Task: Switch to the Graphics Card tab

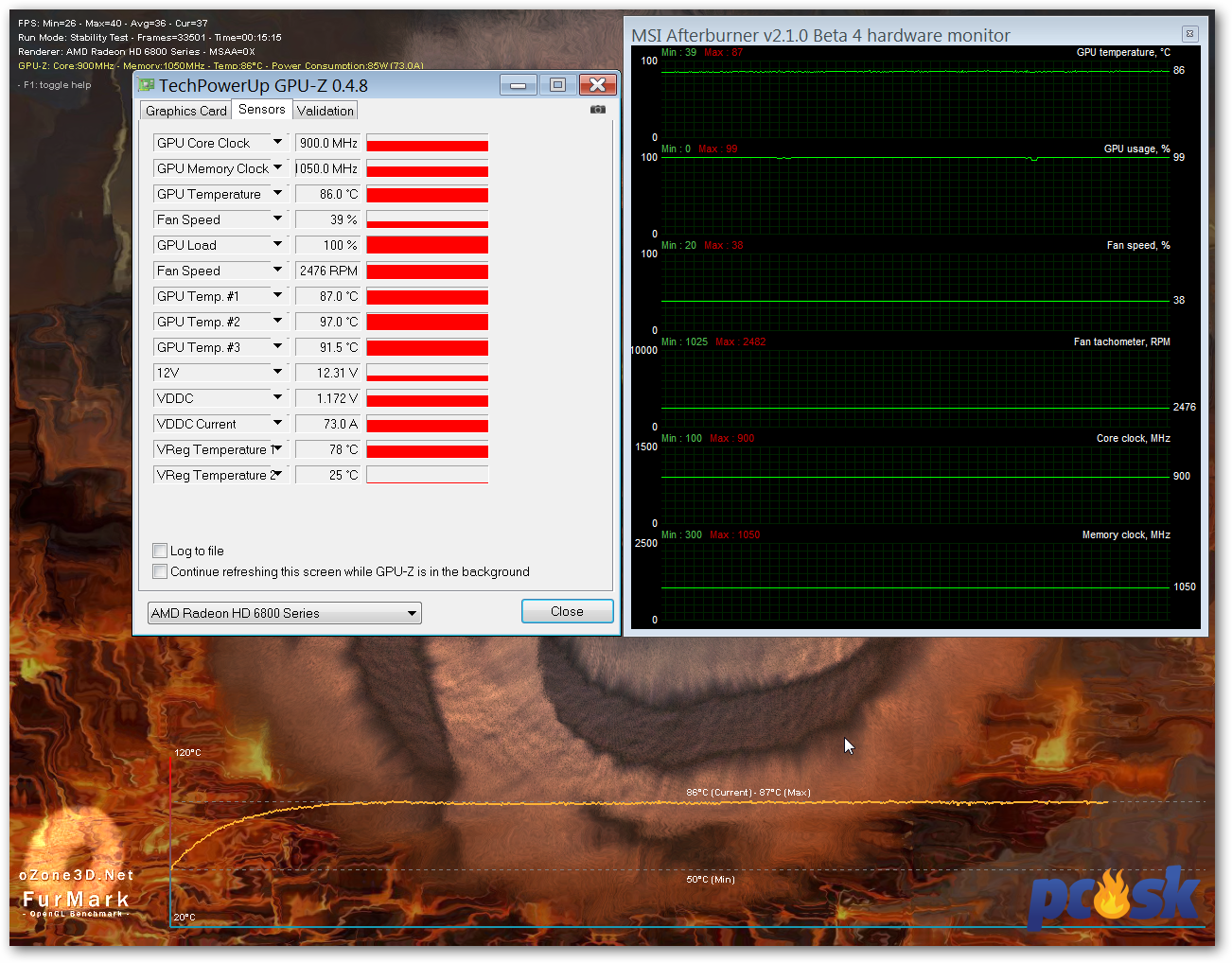Action: [x=186, y=111]
